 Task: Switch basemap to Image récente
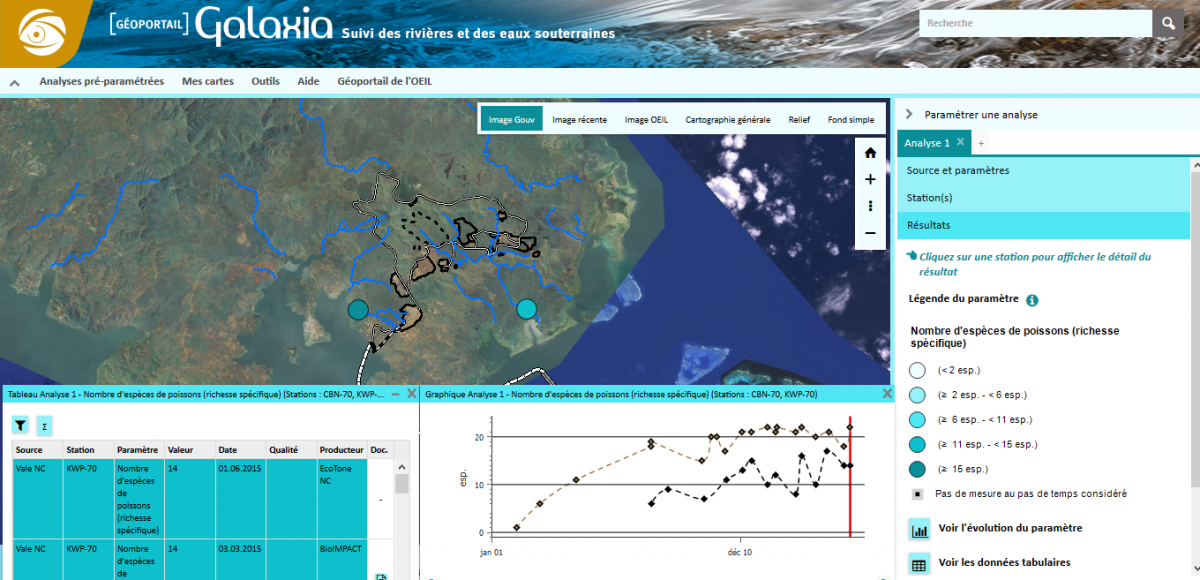[579, 120]
